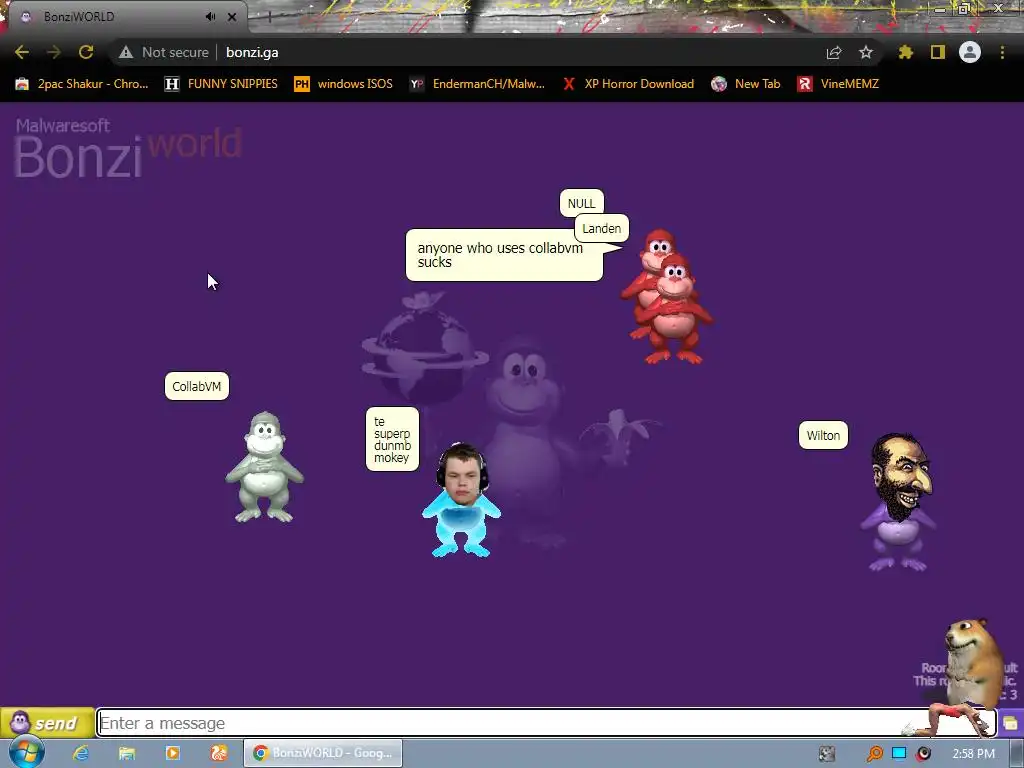Share this page via share icon
1024x768 pixels.
coord(834,52)
